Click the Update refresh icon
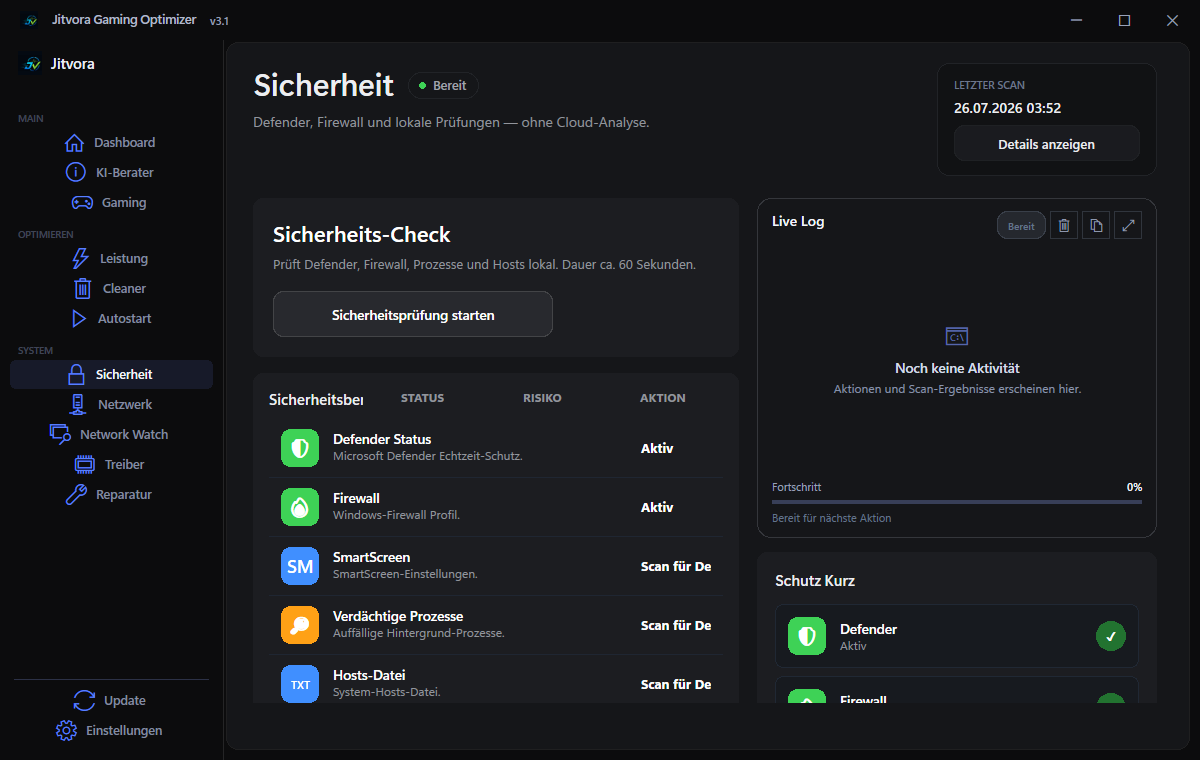This screenshot has width=1200, height=760. (85, 700)
